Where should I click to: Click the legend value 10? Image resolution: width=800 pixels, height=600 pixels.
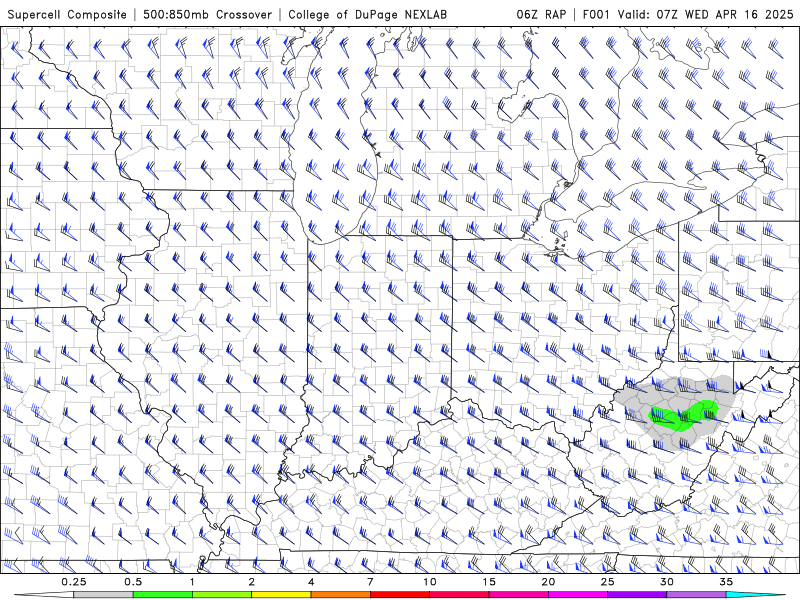click(430, 582)
